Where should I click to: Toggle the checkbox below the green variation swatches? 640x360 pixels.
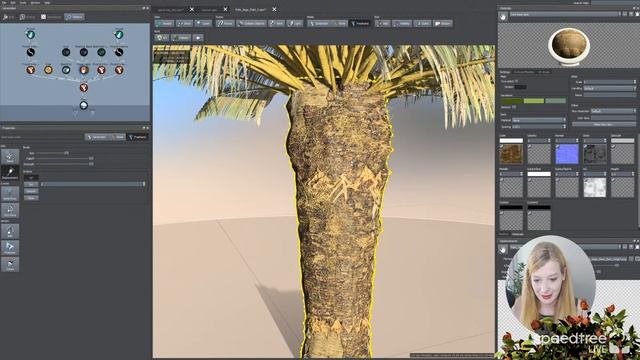click(514, 107)
